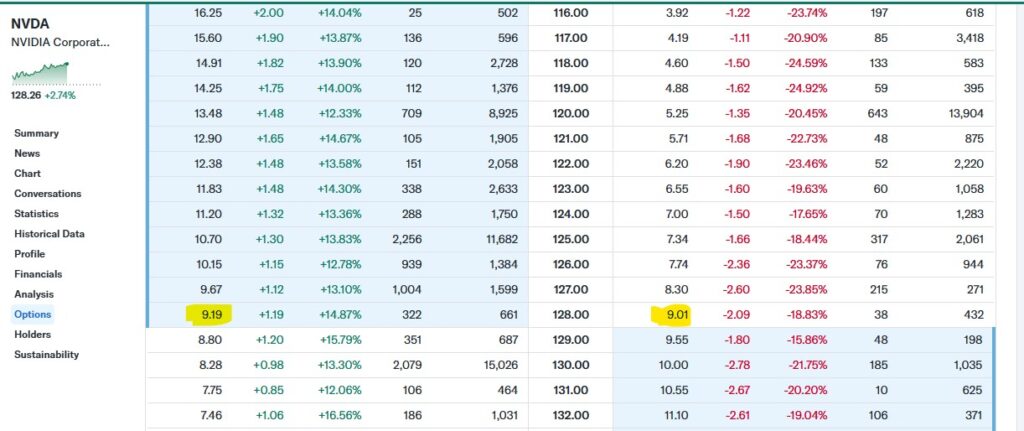The width and height of the screenshot is (1024, 431).
Task: Open the Historical Data page
Action: [49, 233]
